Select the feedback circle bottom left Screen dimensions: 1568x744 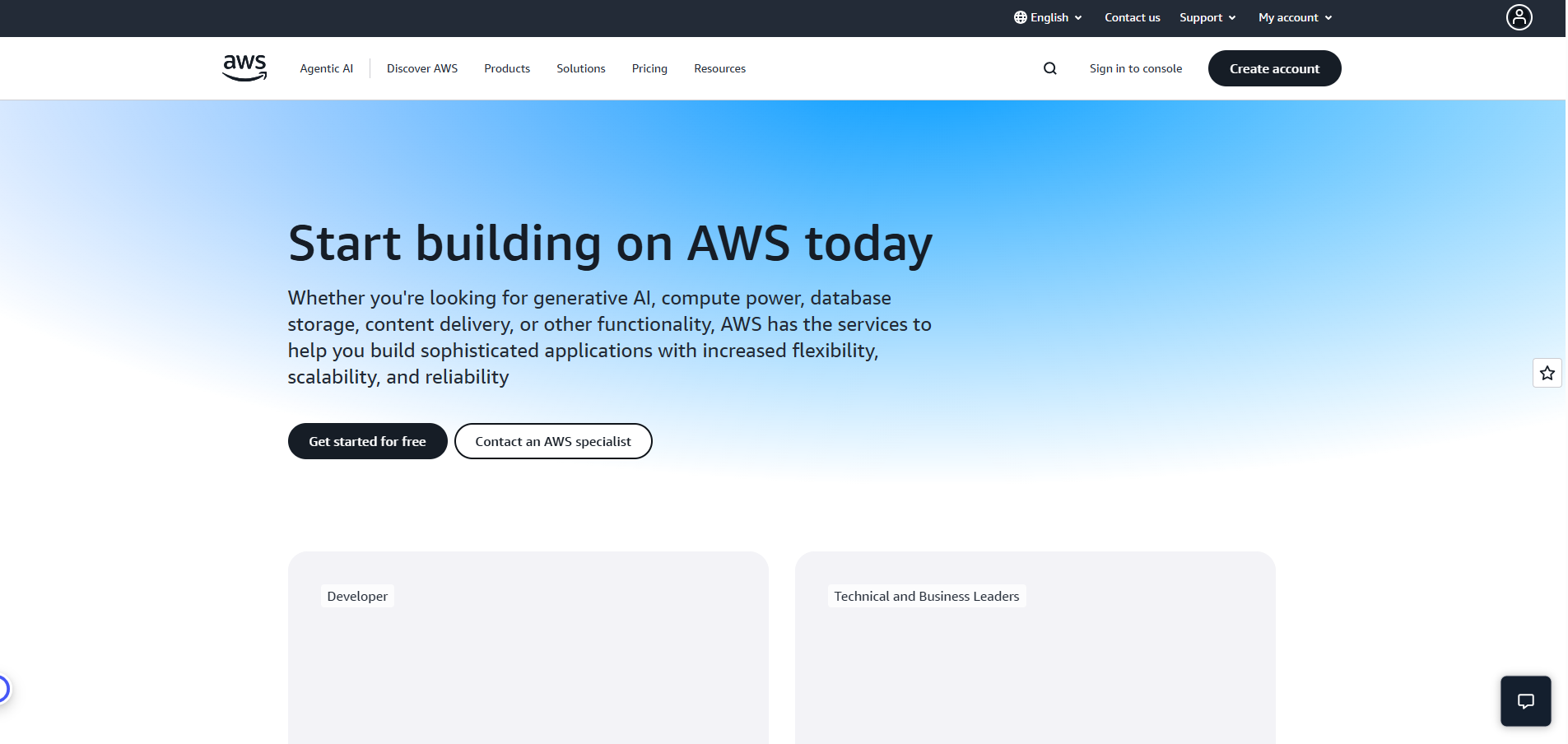click(2, 688)
